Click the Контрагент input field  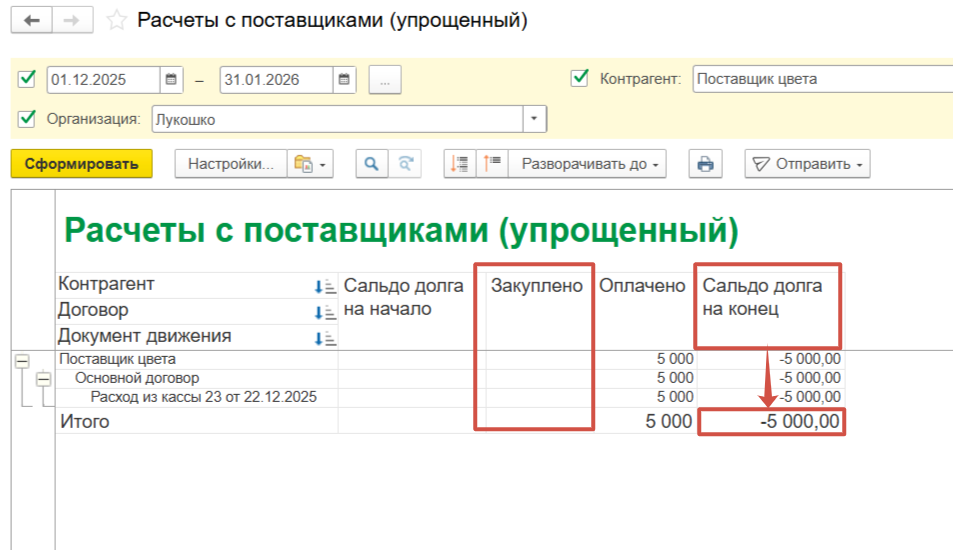(820, 79)
